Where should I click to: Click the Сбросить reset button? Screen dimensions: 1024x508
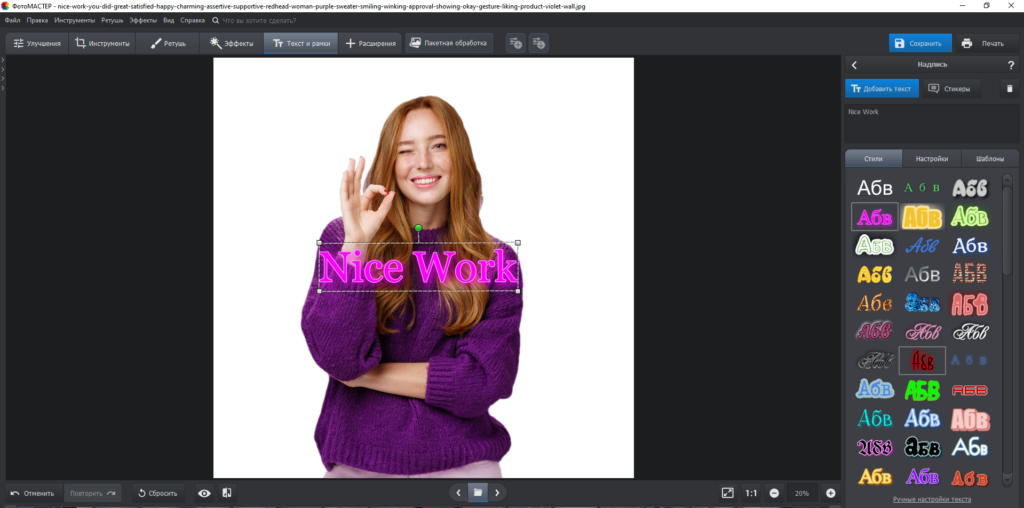(x=159, y=493)
